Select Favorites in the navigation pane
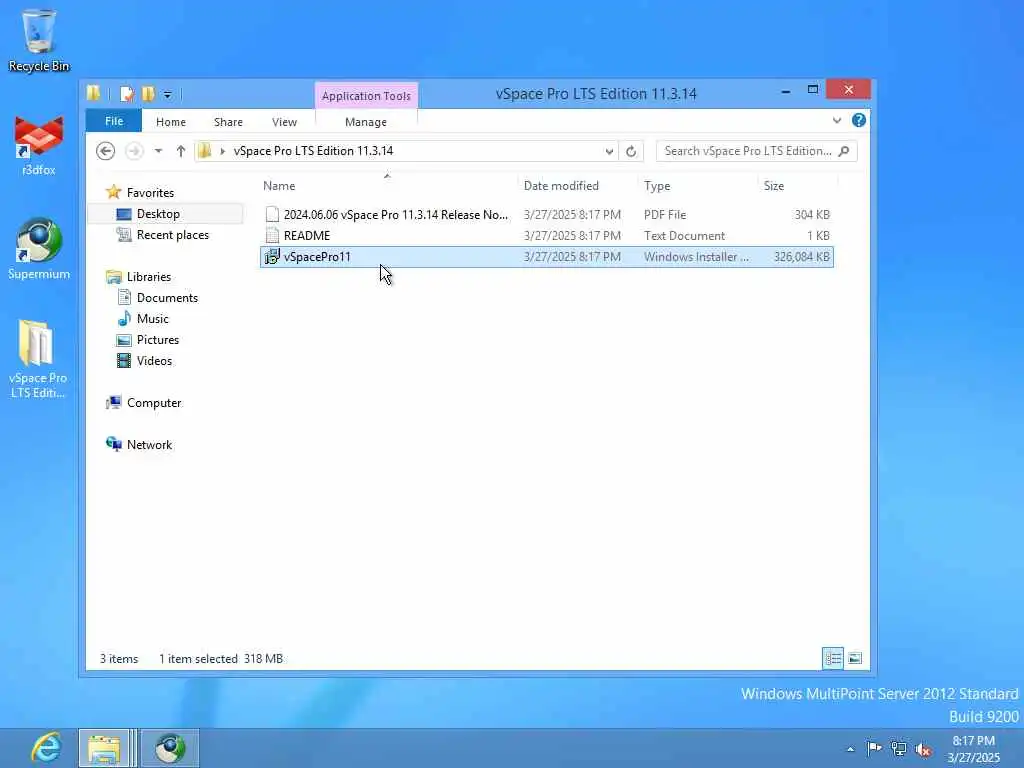 point(150,193)
